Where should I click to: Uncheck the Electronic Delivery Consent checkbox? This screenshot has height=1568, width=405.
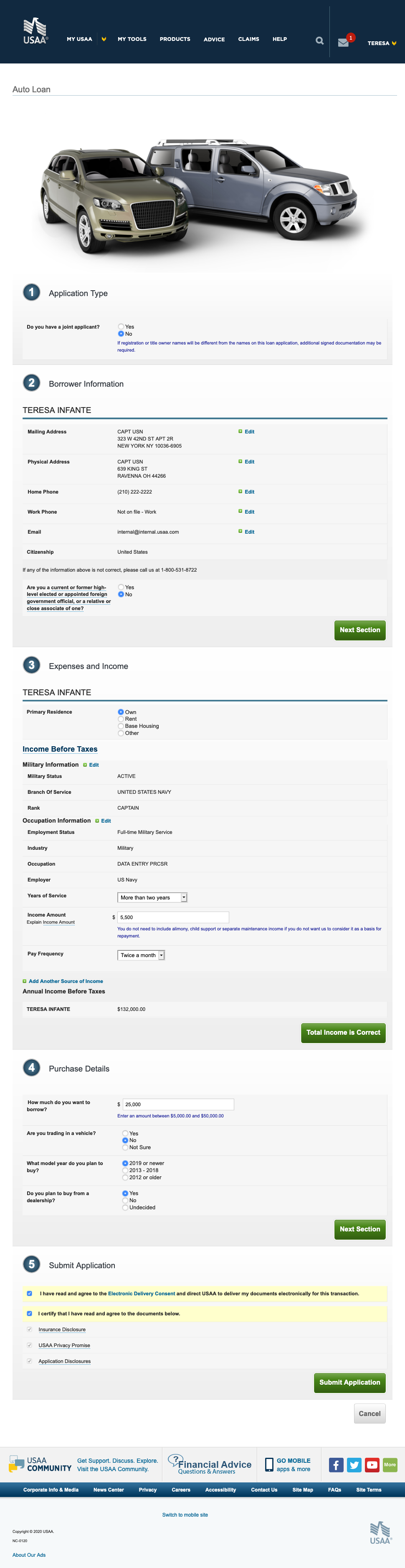pyautogui.click(x=29, y=1294)
